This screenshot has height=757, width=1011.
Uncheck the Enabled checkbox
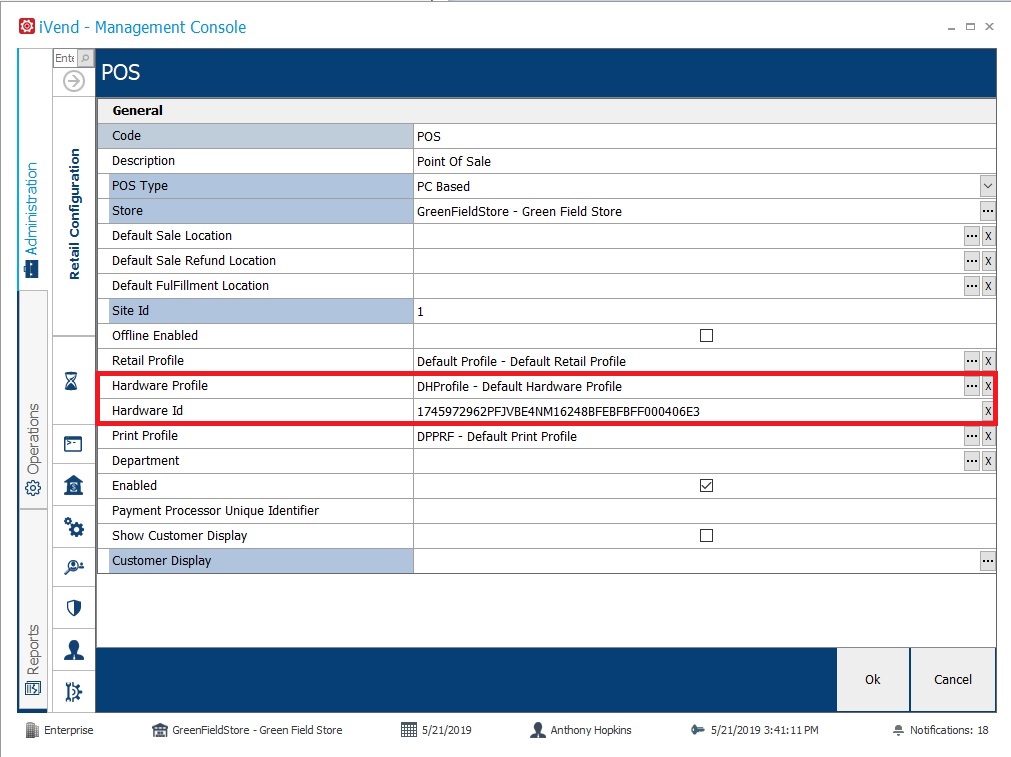(x=706, y=486)
